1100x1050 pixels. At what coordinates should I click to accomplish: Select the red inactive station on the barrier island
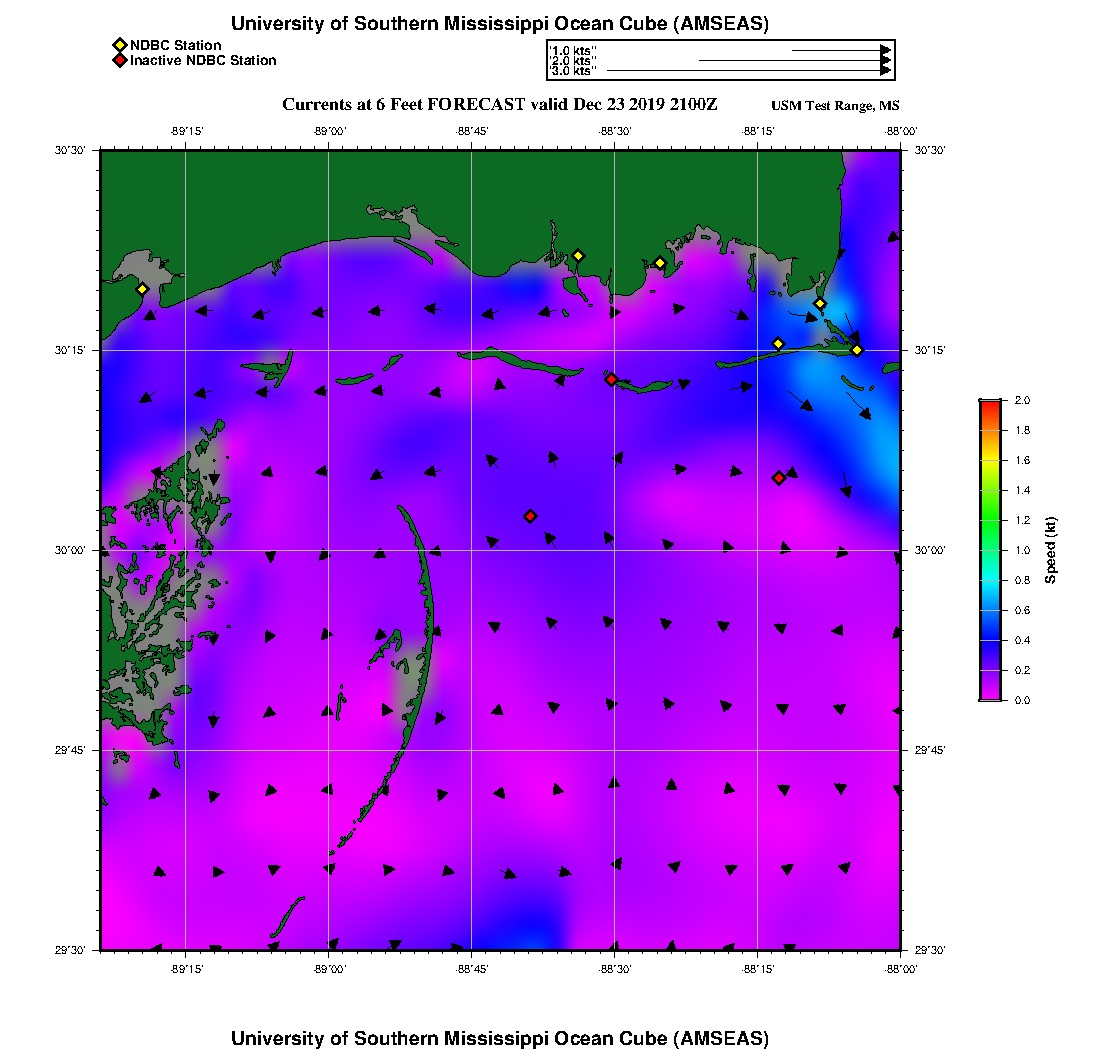[x=611, y=379]
